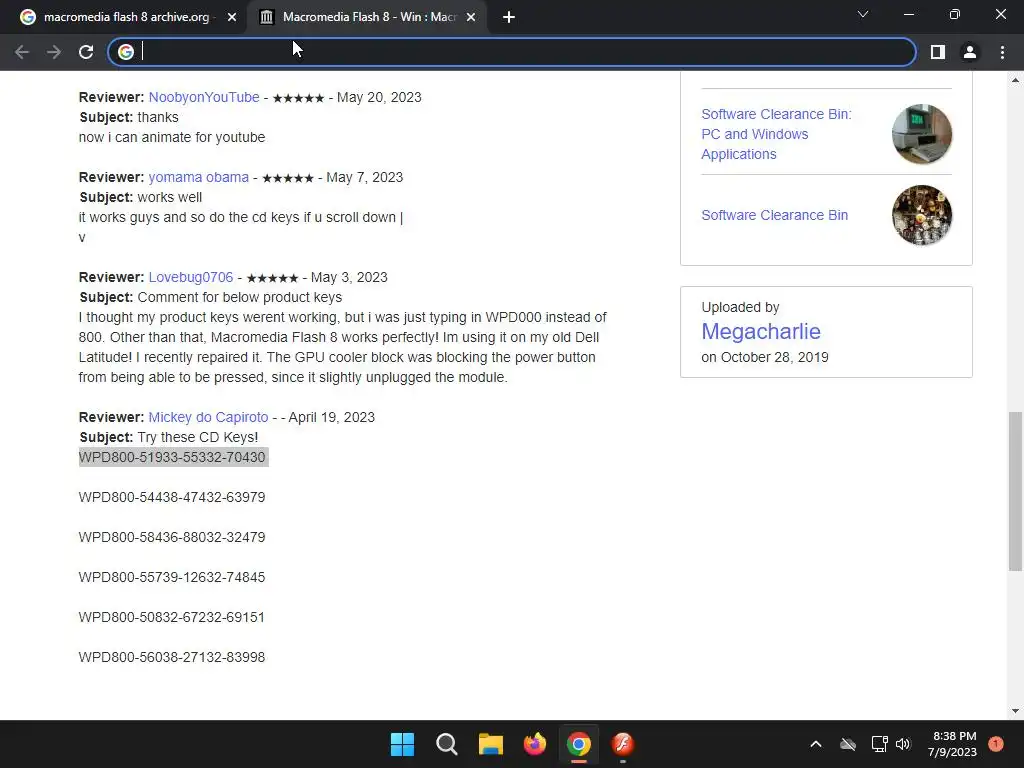Open the Windows Start menu
The height and width of the screenshot is (768, 1024).
[402, 744]
